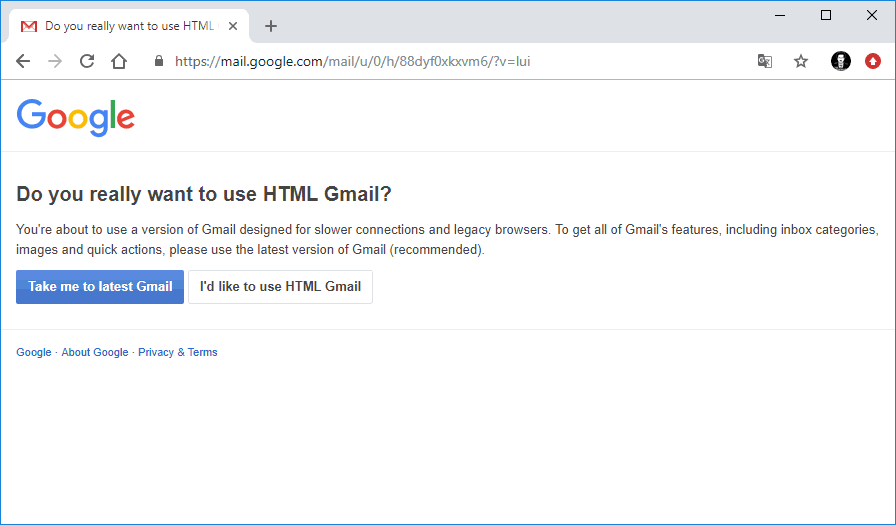Close the HTML Gmail tab
The width and height of the screenshot is (896, 525).
tap(233, 26)
